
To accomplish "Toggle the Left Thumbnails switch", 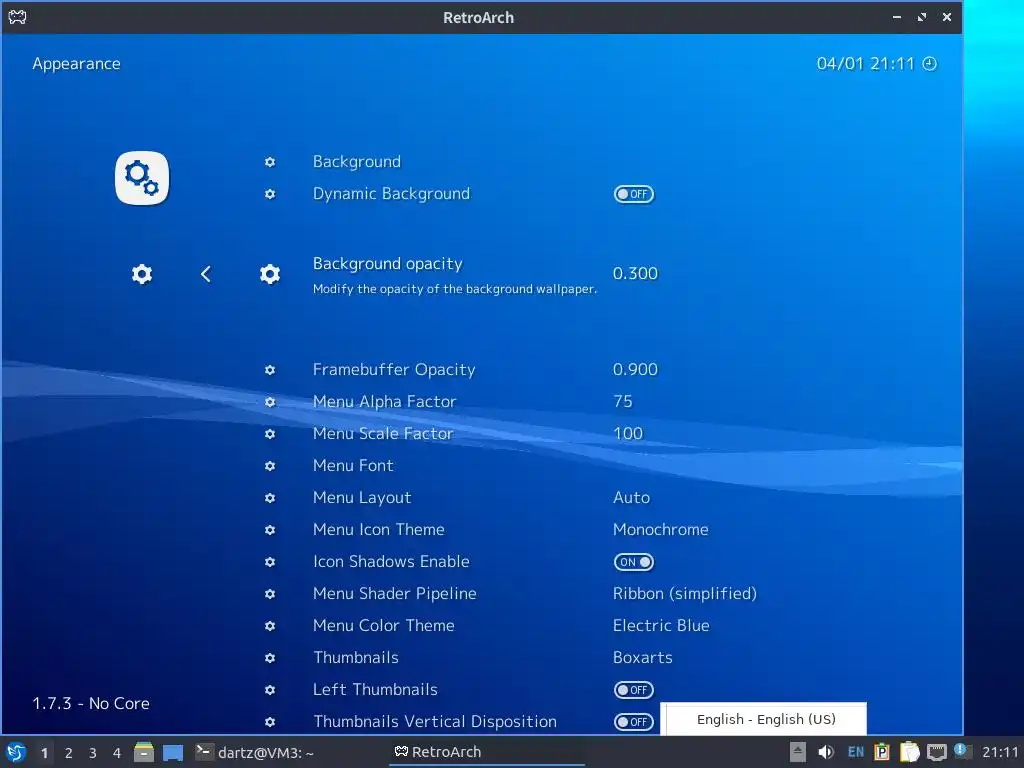I will (x=633, y=690).
